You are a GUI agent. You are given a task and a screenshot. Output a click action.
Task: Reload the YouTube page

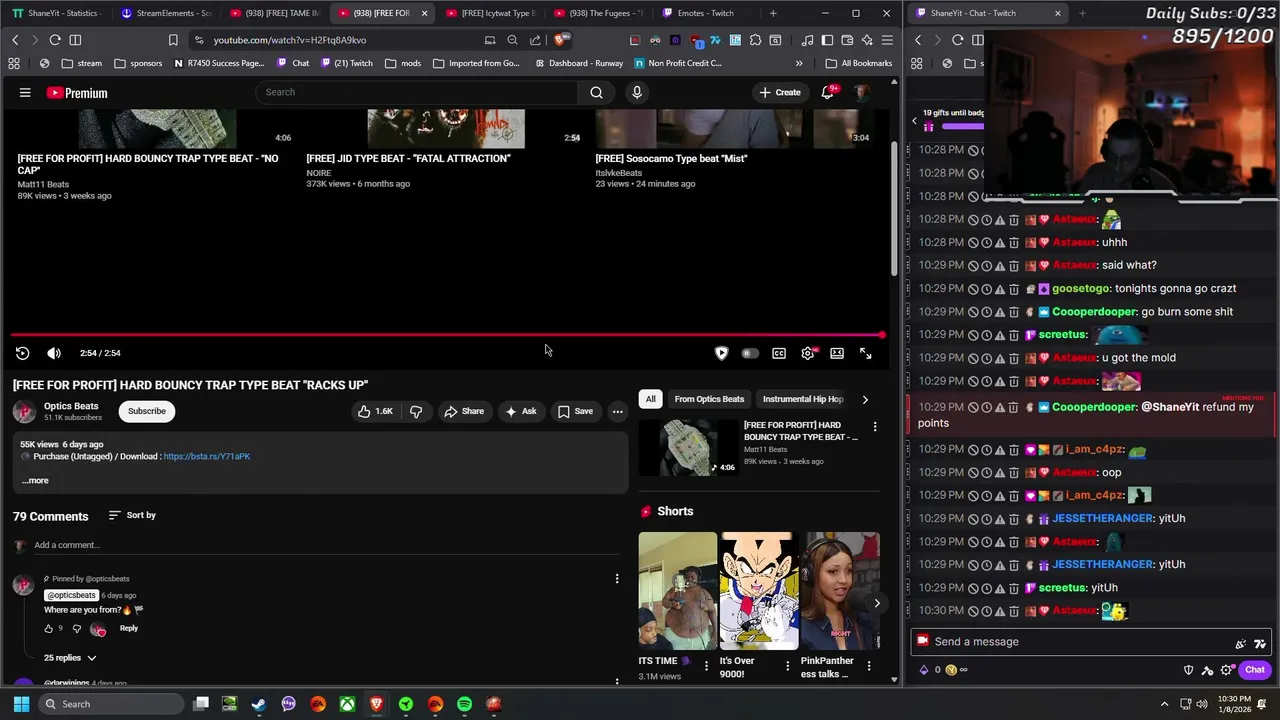55,40
